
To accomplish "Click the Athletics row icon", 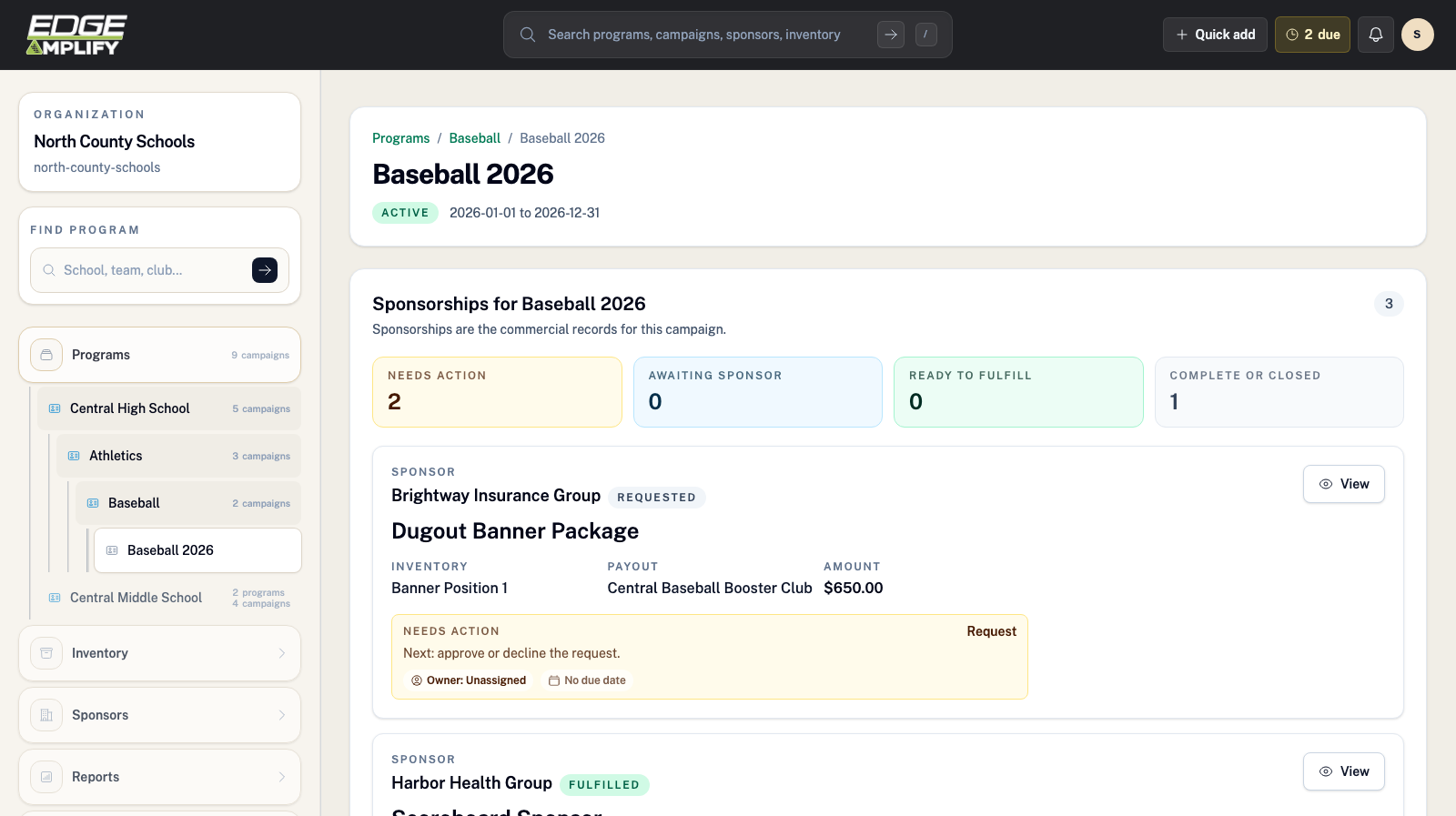I will (74, 456).
